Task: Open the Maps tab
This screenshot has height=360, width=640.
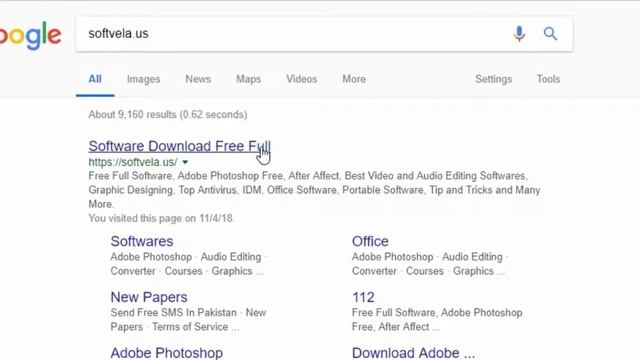Action: click(248, 79)
